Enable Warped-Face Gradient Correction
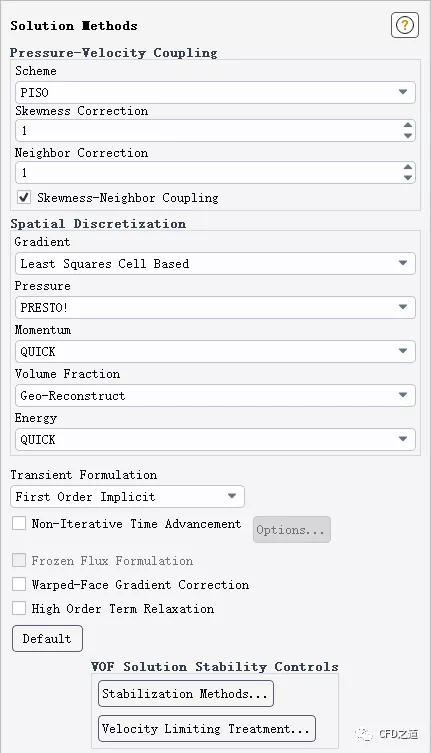The height and width of the screenshot is (753, 431). (x=19, y=584)
